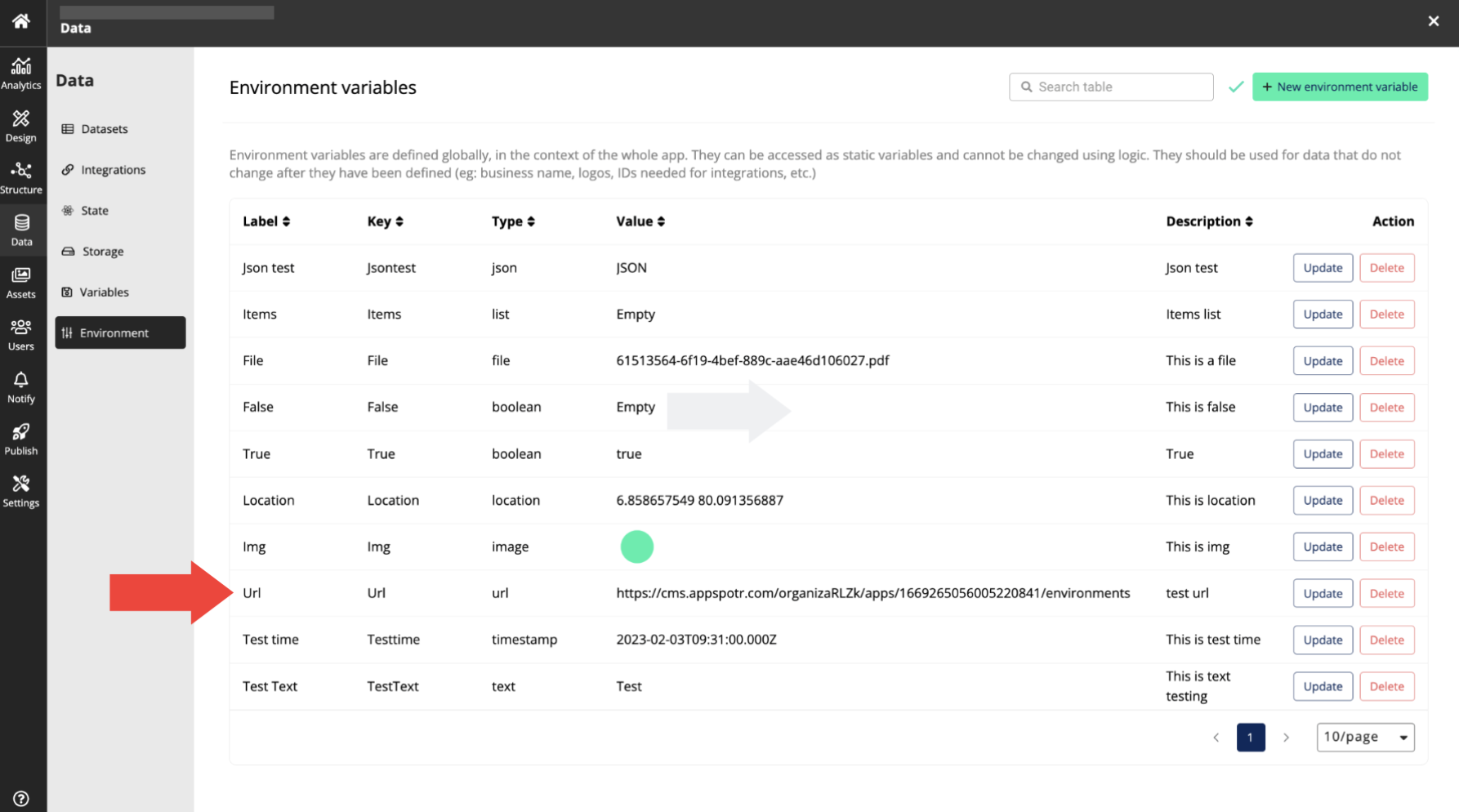Image resolution: width=1459 pixels, height=812 pixels.
Task: Delete the True variable
Action: (1386, 454)
